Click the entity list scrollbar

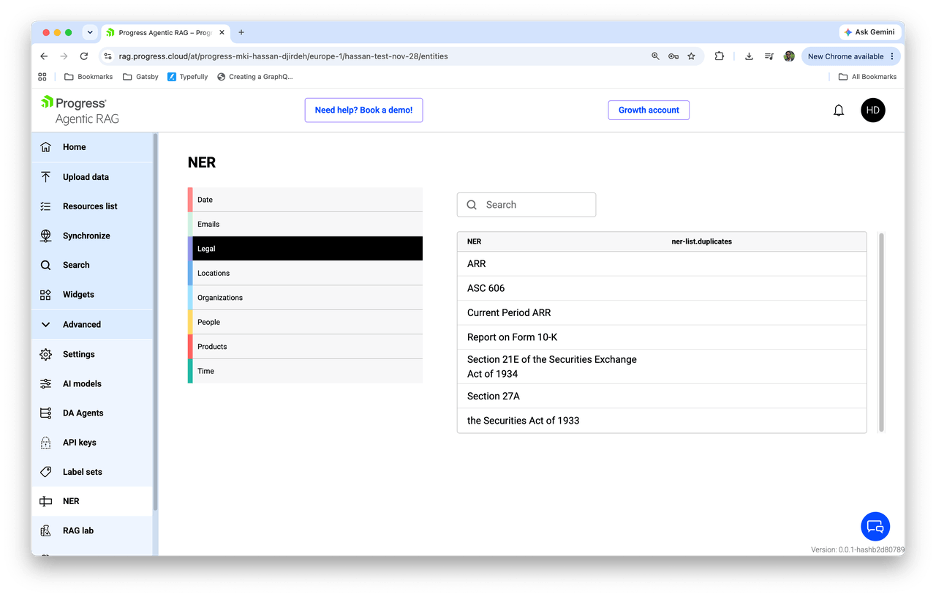pyautogui.click(x=881, y=332)
